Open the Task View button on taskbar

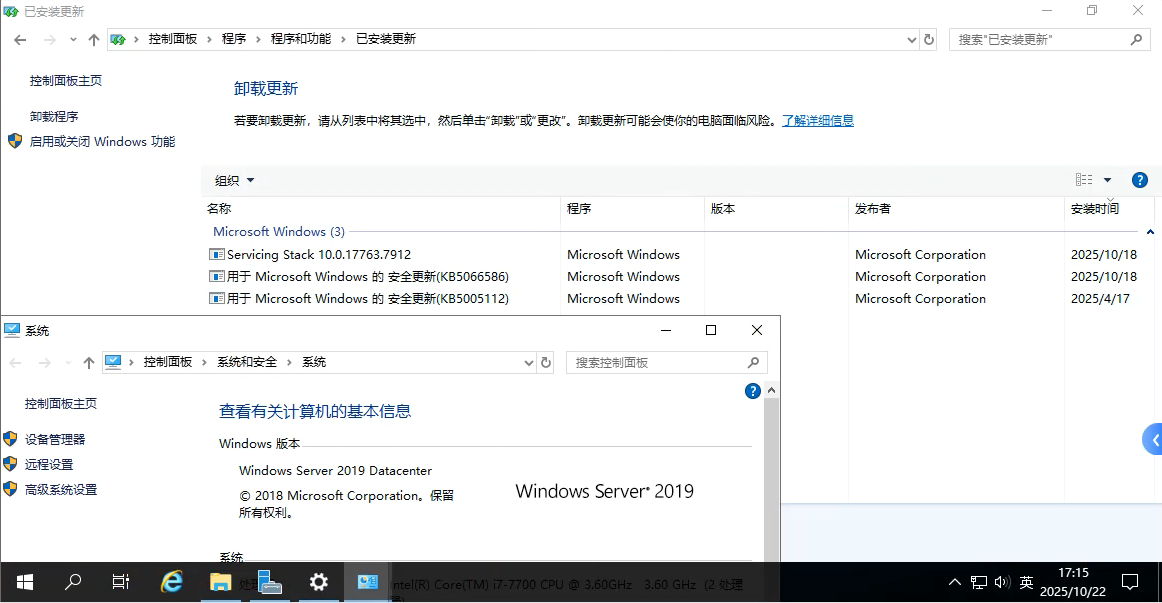point(120,581)
